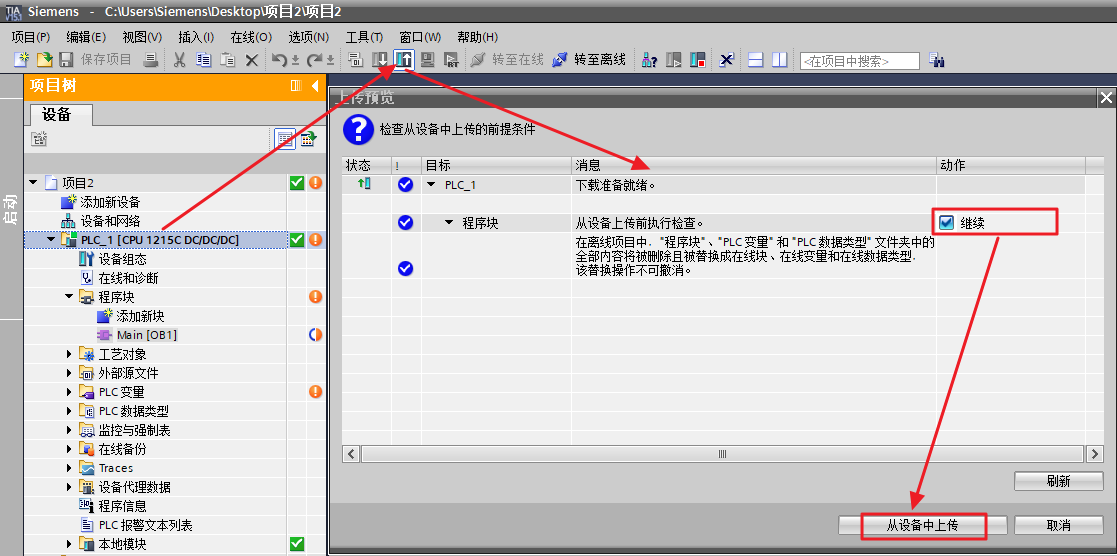The image size is (1117, 556).
Task: Close the 上传预览 dialog
Action: (x=1106, y=98)
